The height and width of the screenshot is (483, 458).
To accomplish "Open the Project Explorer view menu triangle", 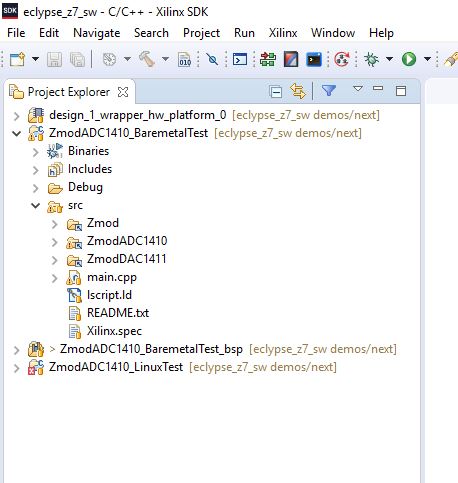I will pyautogui.click(x=358, y=88).
